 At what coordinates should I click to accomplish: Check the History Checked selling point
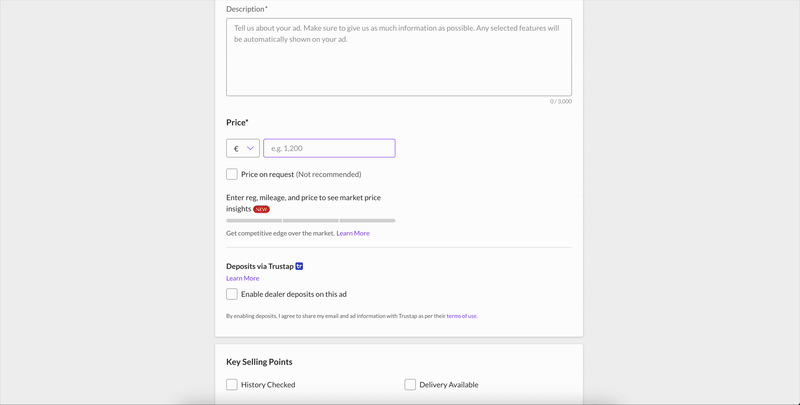coord(232,384)
